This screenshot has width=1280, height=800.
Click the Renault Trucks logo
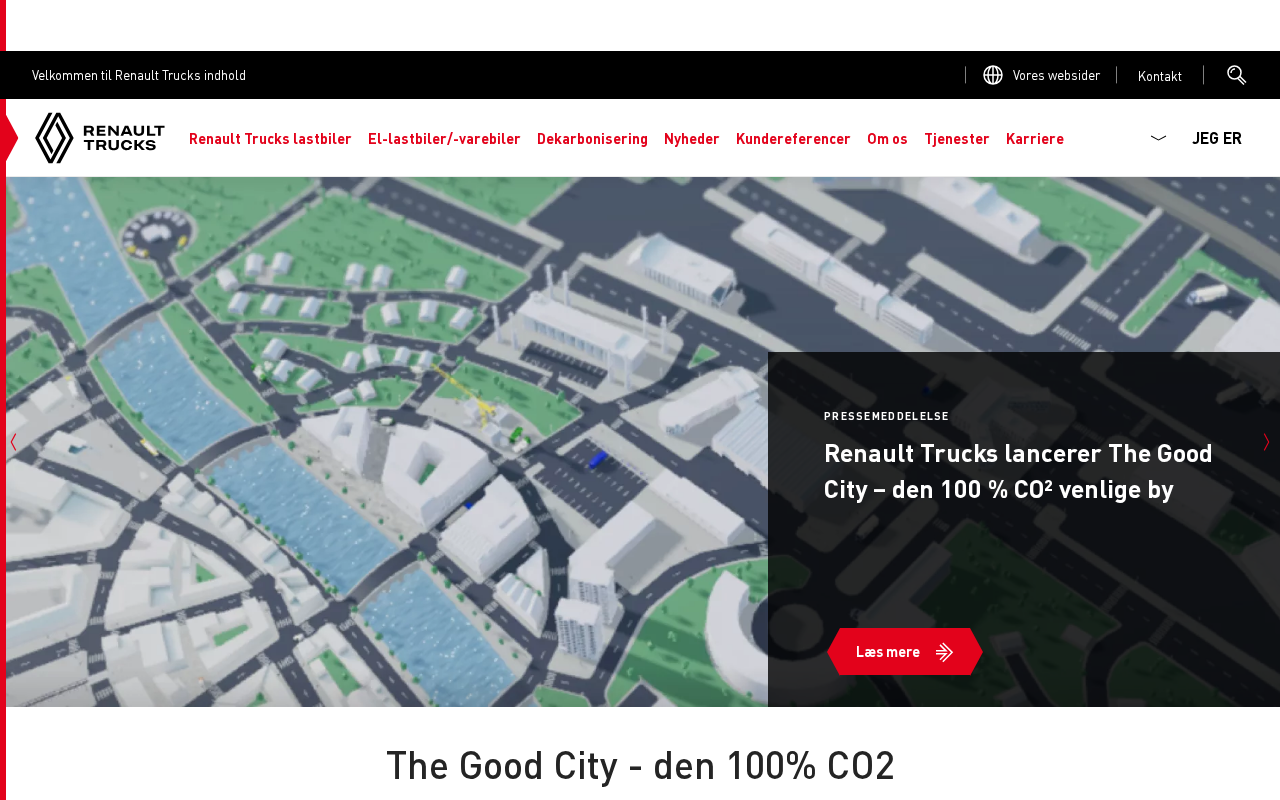(100, 138)
